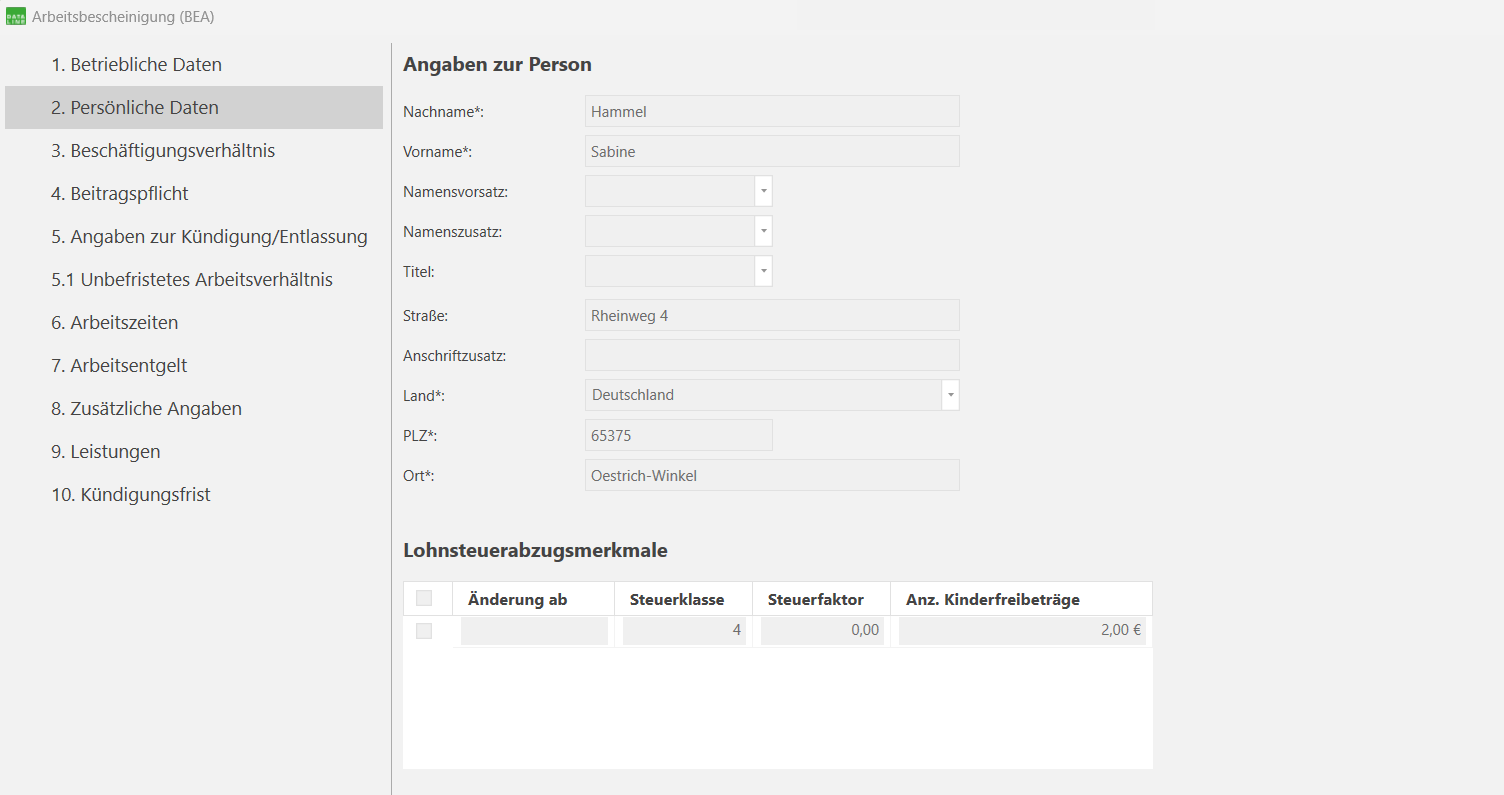Screen dimensions: 1504x795
Task: Open the 10. Kündigungsfrist section
Action: 131,494
